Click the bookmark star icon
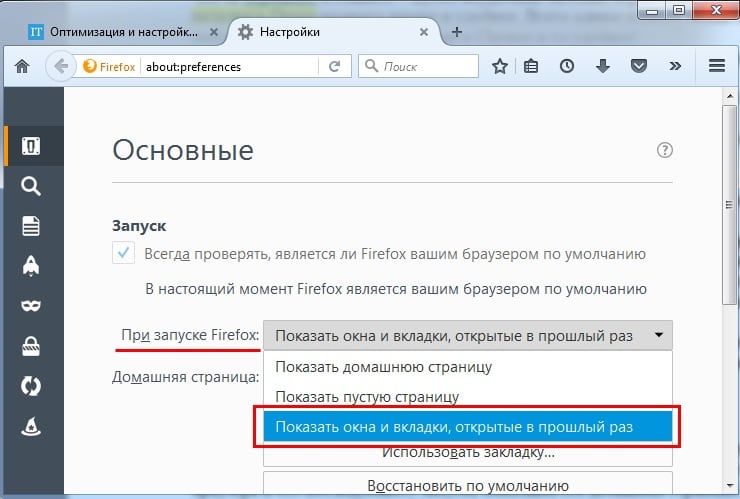Screen dimensions: 740x499 click(500, 67)
